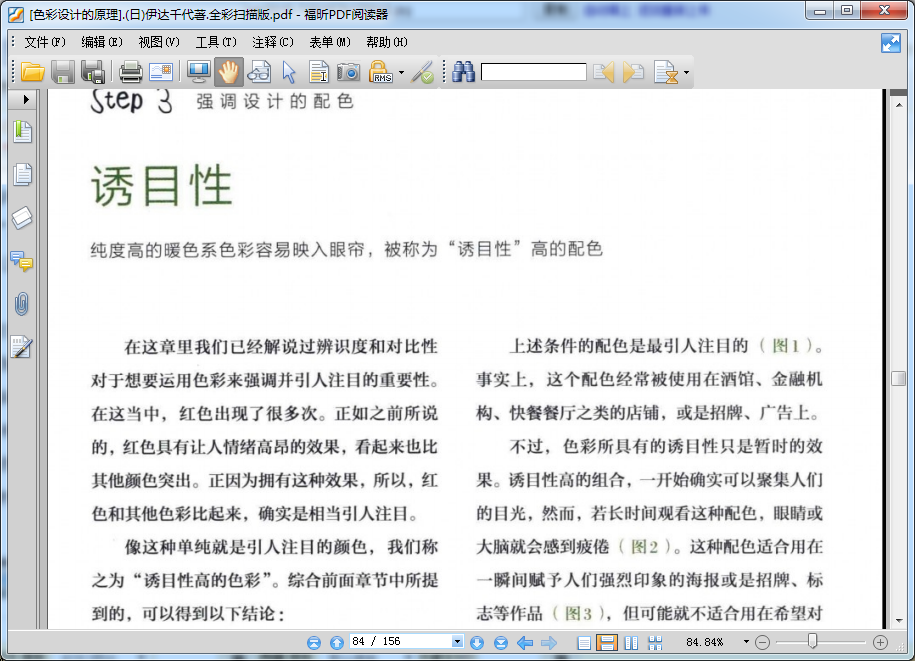Go to first page button
915x661 pixels.
(x=314, y=642)
